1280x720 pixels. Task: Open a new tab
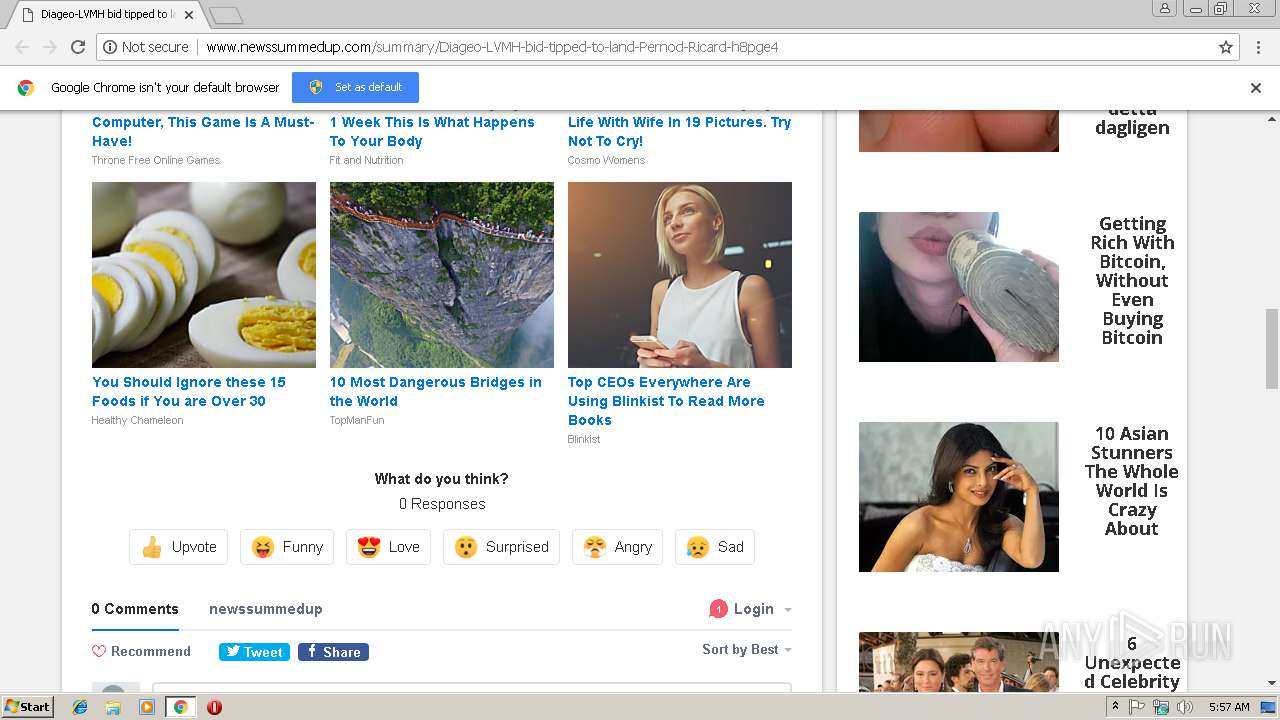coord(226,15)
